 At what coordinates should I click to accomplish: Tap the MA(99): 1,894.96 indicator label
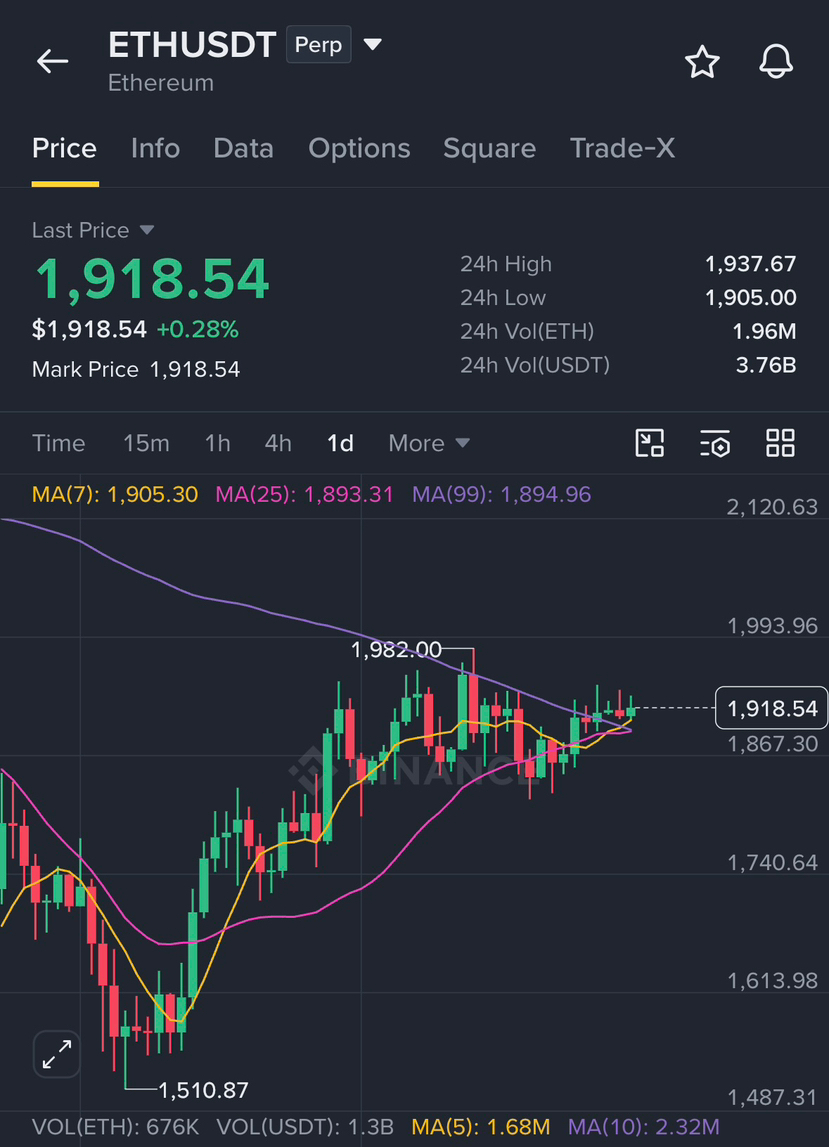click(x=501, y=494)
